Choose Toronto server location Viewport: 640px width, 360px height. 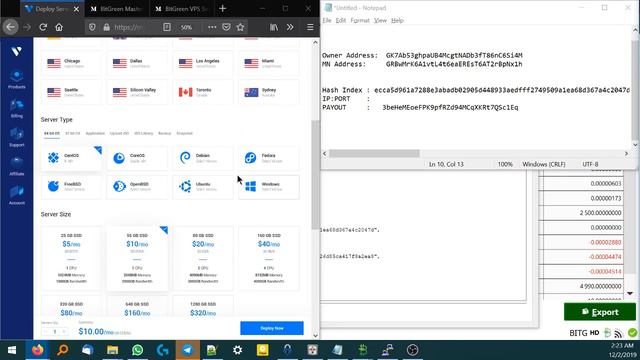pos(203,92)
